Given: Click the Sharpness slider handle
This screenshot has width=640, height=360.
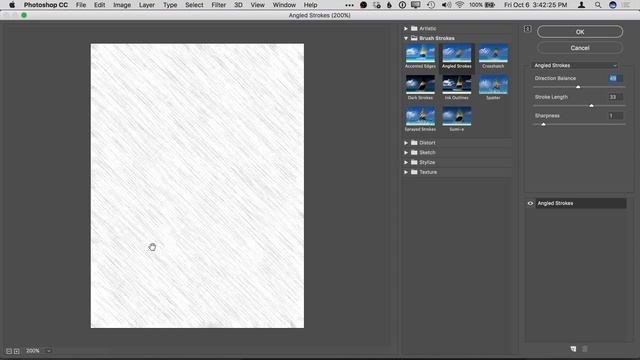Looking at the screenshot, I should (543, 124).
